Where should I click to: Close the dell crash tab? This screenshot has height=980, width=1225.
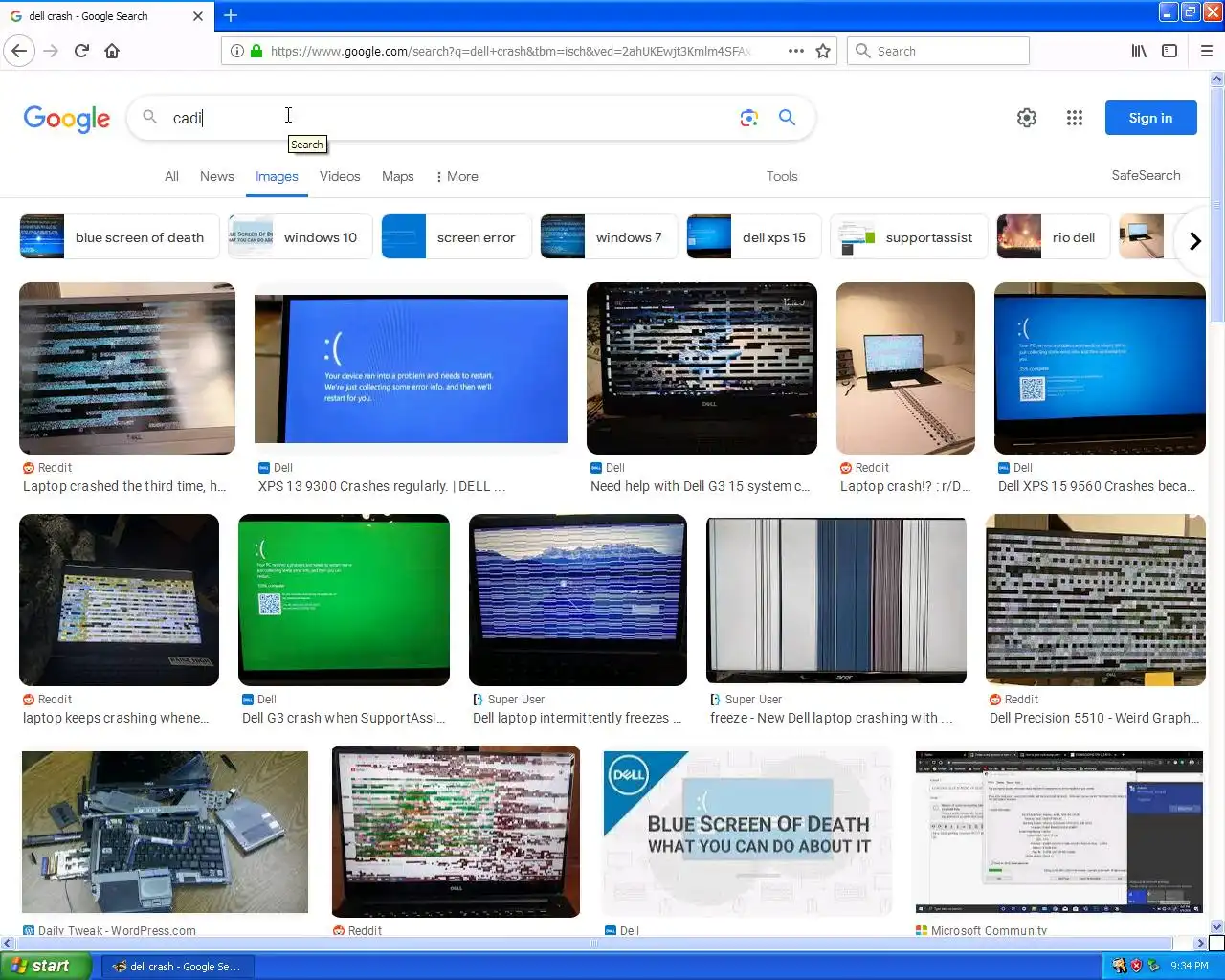pos(198,16)
